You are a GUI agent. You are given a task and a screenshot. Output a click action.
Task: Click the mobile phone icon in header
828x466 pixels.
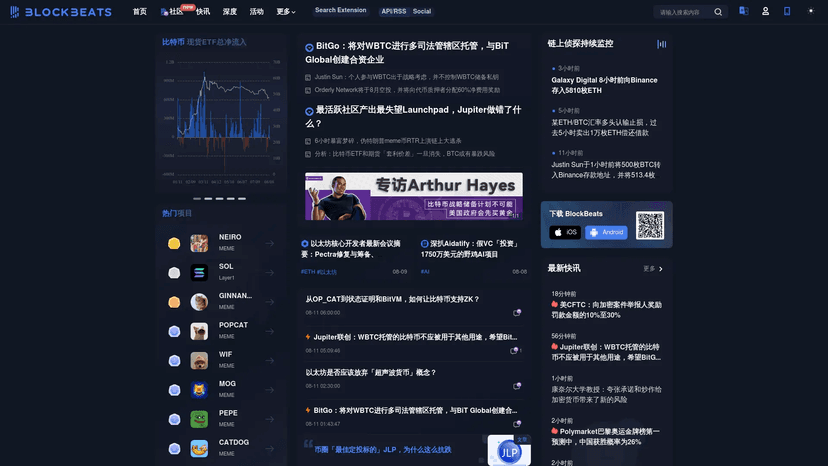click(787, 11)
